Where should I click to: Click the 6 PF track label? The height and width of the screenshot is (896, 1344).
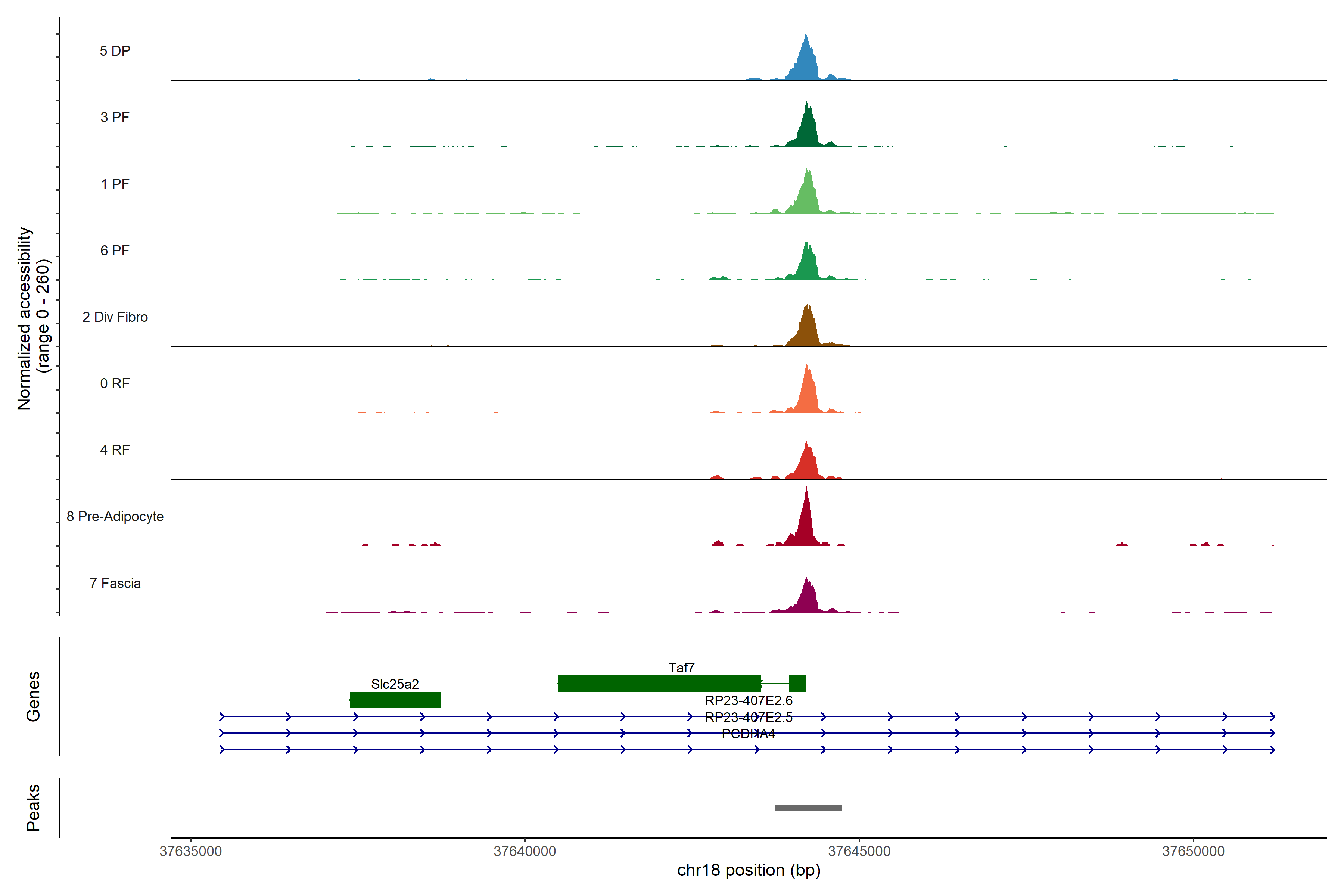coord(115,250)
